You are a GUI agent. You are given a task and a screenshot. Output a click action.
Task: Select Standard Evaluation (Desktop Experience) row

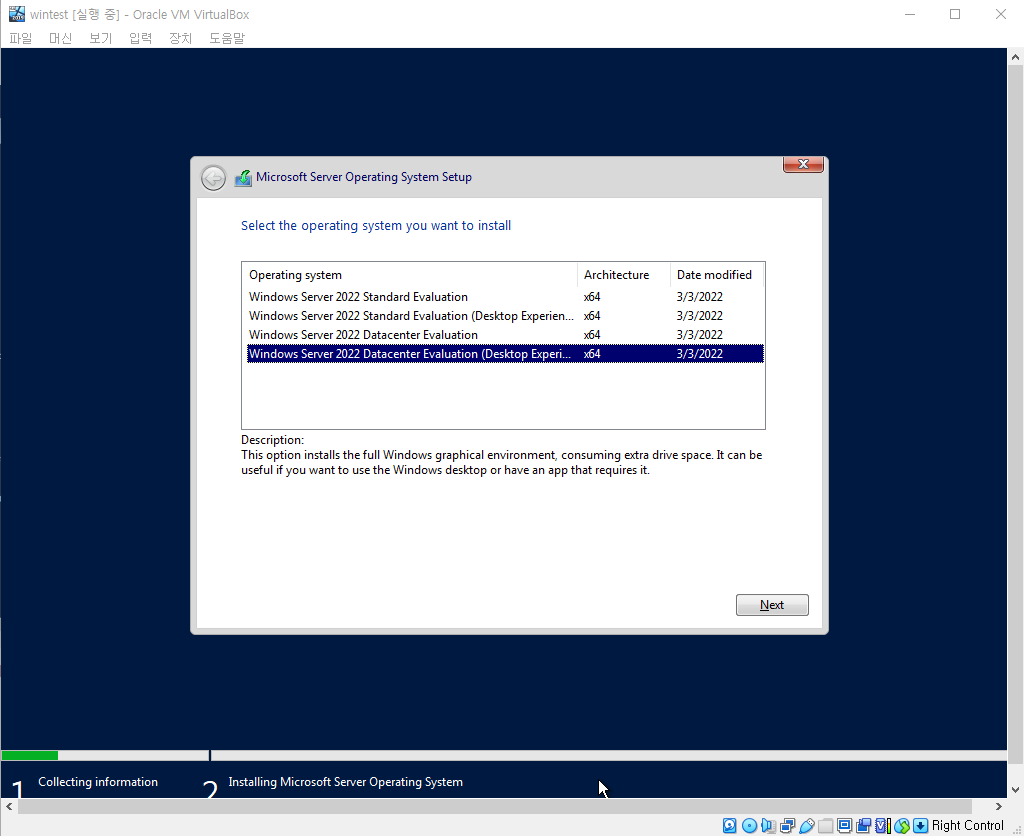(x=505, y=315)
